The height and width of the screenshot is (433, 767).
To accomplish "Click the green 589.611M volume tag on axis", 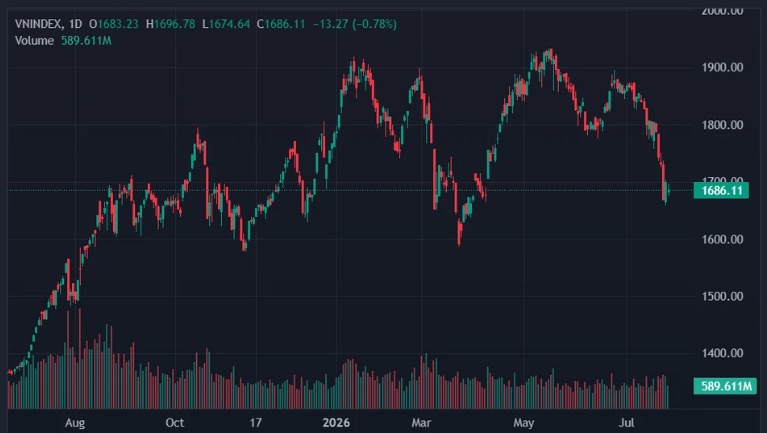I will pos(725,386).
